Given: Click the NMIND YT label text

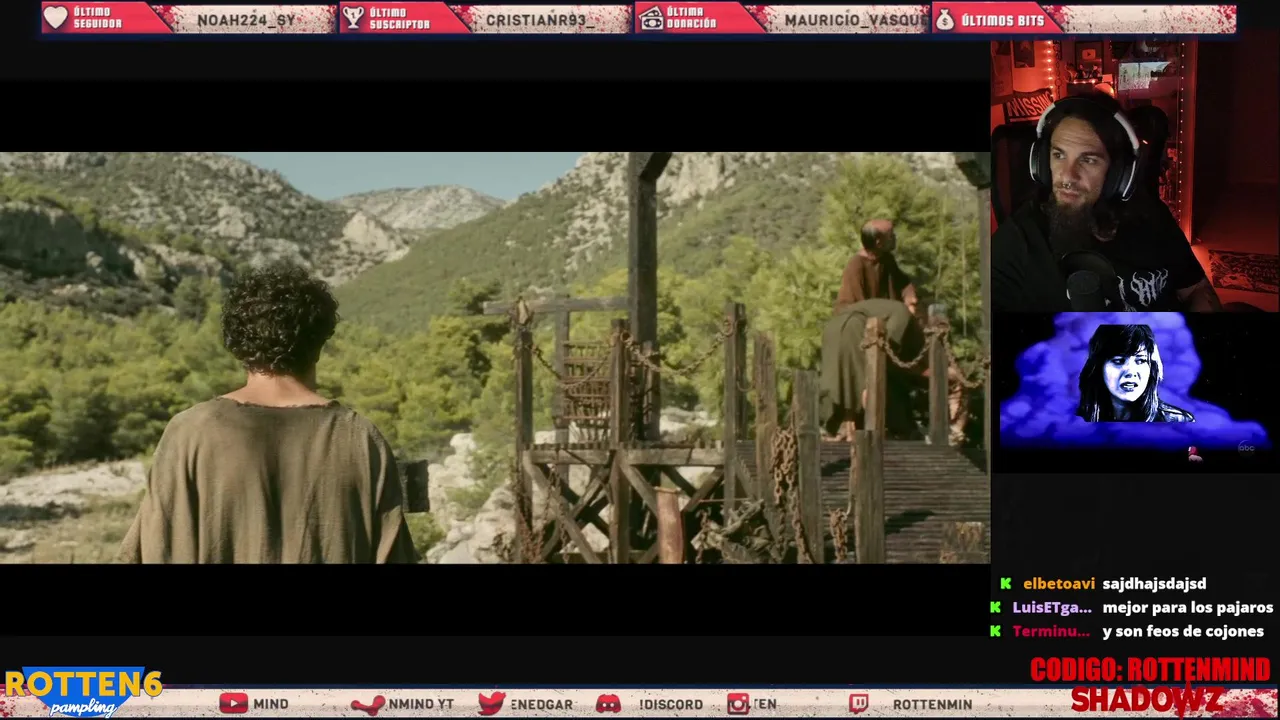Looking at the screenshot, I should pyautogui.click(x=421, y=704).
